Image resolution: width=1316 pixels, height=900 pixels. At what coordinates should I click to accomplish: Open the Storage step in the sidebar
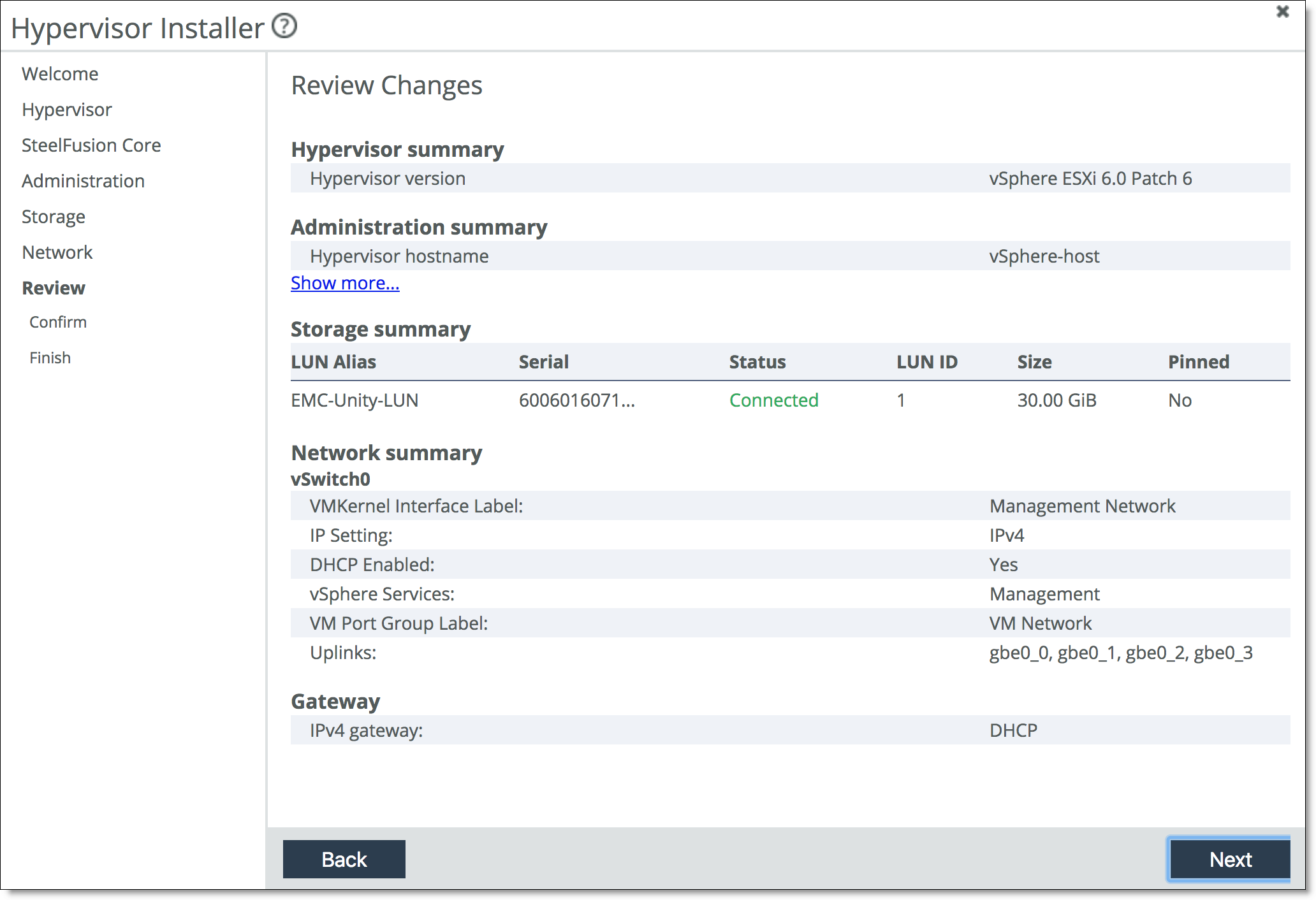54,216
